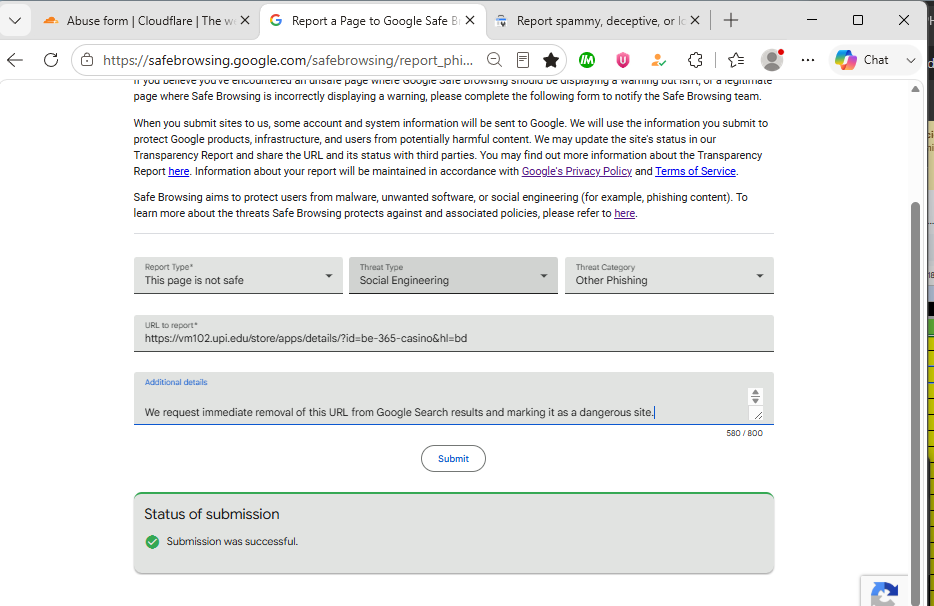Image resolution: width=934 pixels, height=606 pixels.
Task: View site information lock icon
Action: point(87,60)
